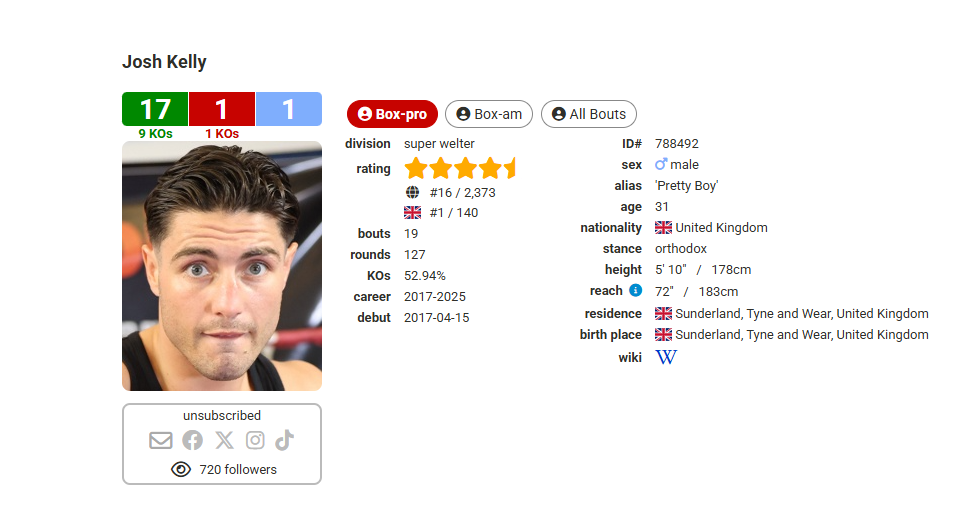955x512 pixels.
Task: Click the blue 1 draws box
Action: [288, 109]
